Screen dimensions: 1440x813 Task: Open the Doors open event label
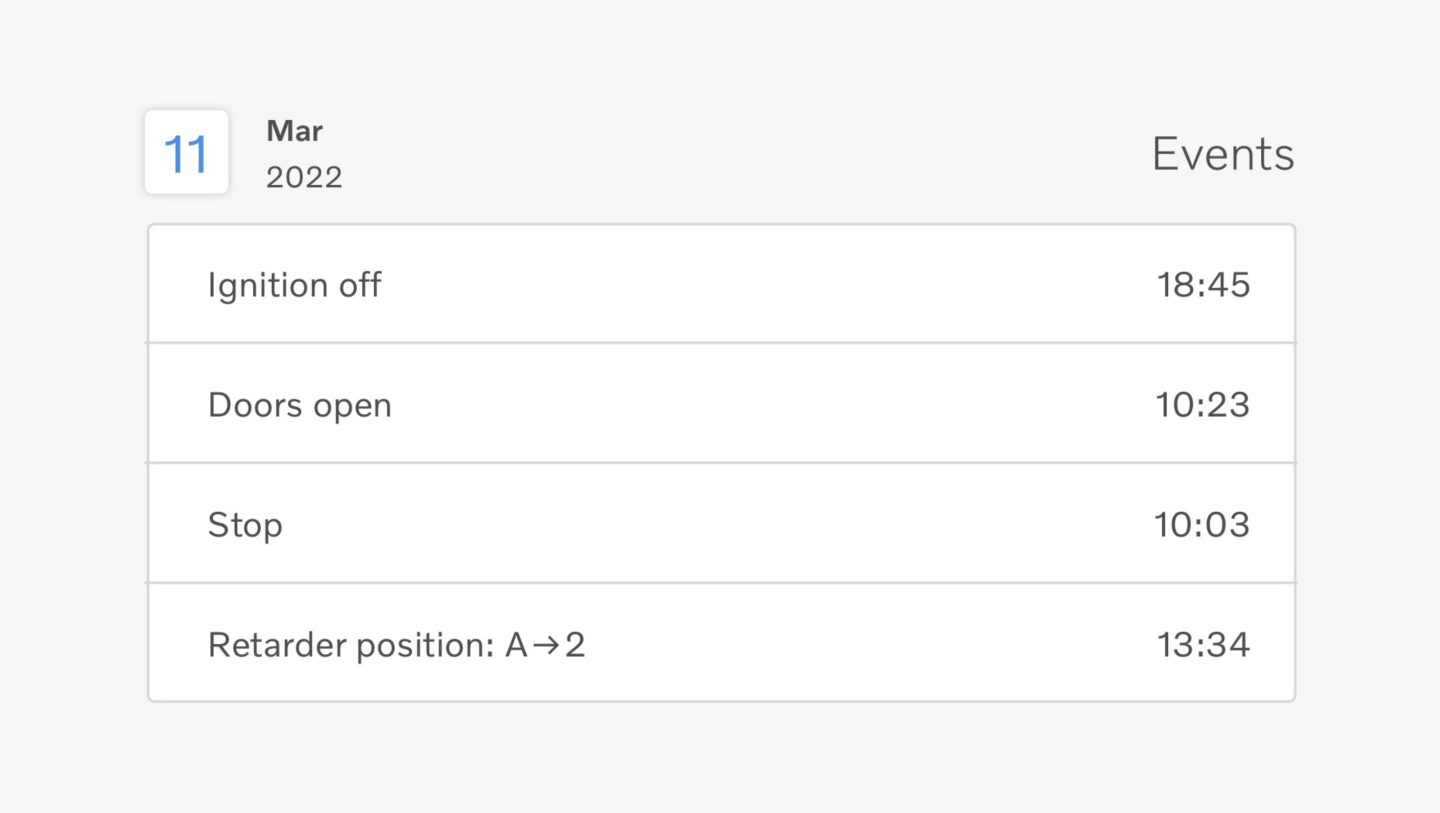click(x=299, y=405)
